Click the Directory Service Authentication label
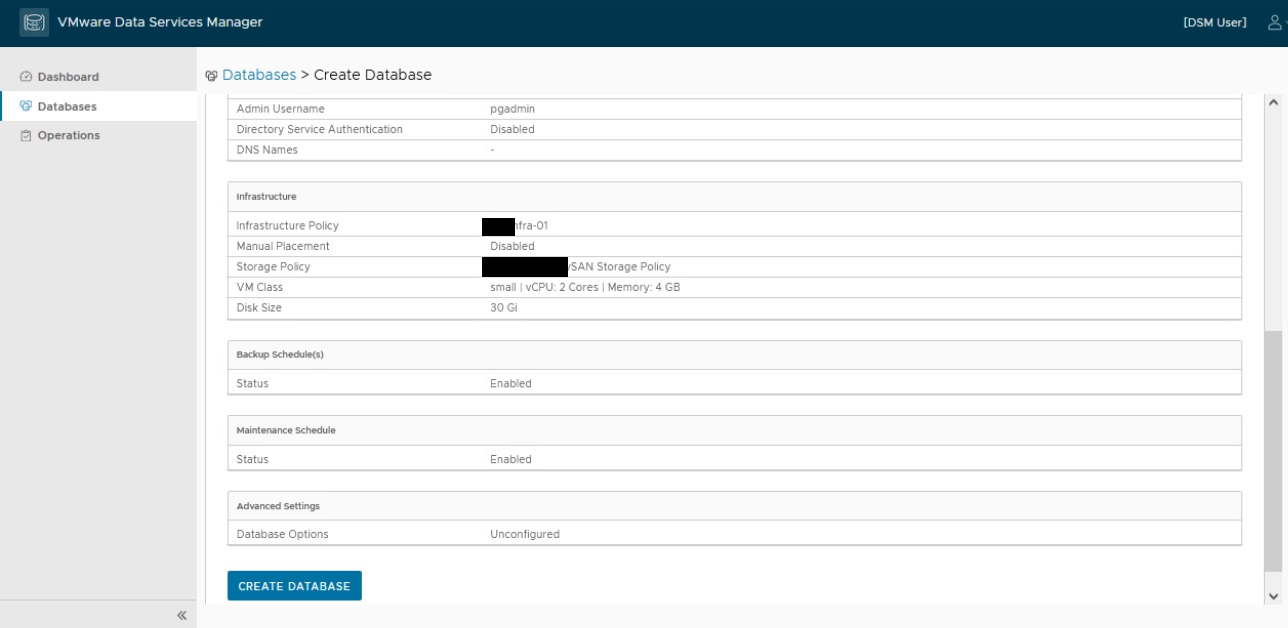This screenshot has width=1288, height=628. tap(320, 129)
